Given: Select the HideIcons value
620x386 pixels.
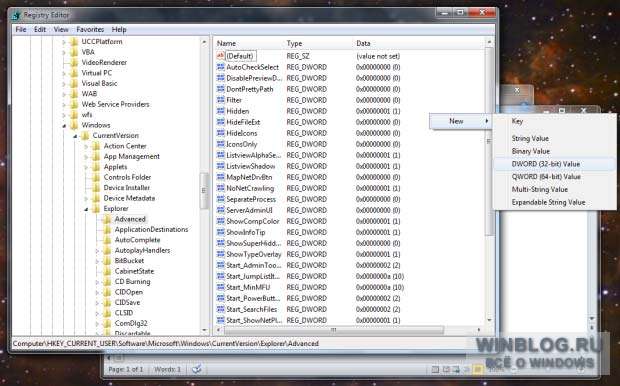Looking at the screenshot, I should [242, 133].
